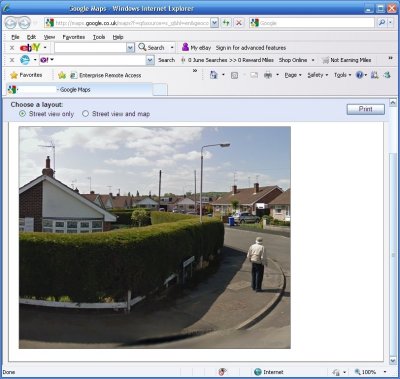This screenshot has height=379, width=400.
Task: Go back with the browser Back arrow
Action: coord(11,23)
